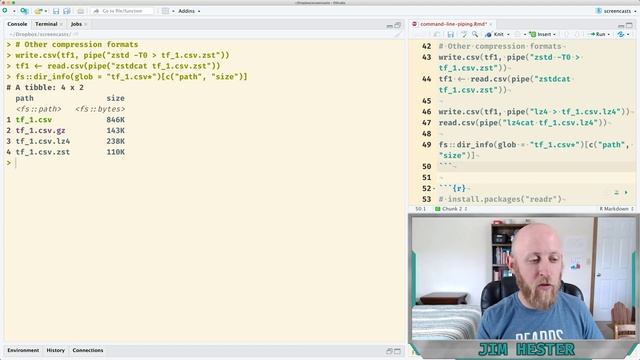Screen dimensions: 640x360
Task: Select tf_1.csv path in tibble output
Action: point(34,120)
